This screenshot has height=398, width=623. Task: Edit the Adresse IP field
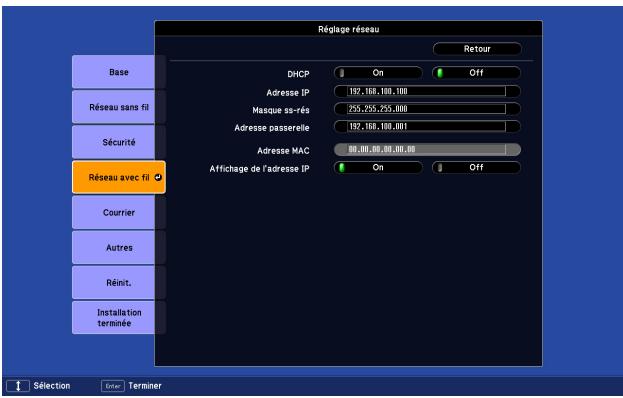tap(427, 91)
